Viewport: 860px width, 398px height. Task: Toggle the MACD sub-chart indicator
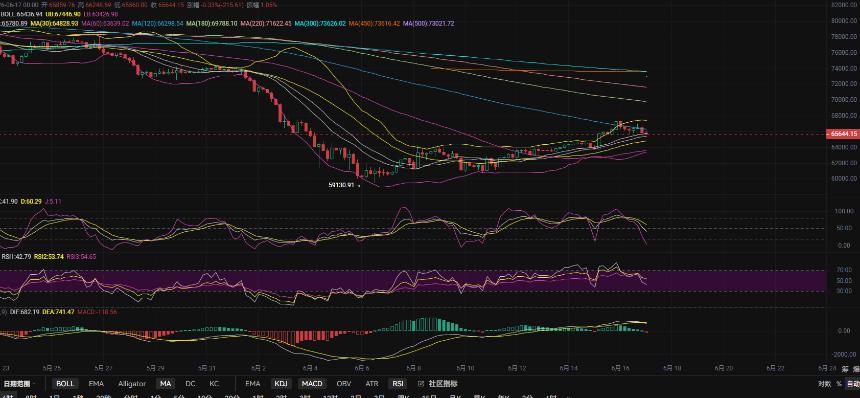[312, 384]
